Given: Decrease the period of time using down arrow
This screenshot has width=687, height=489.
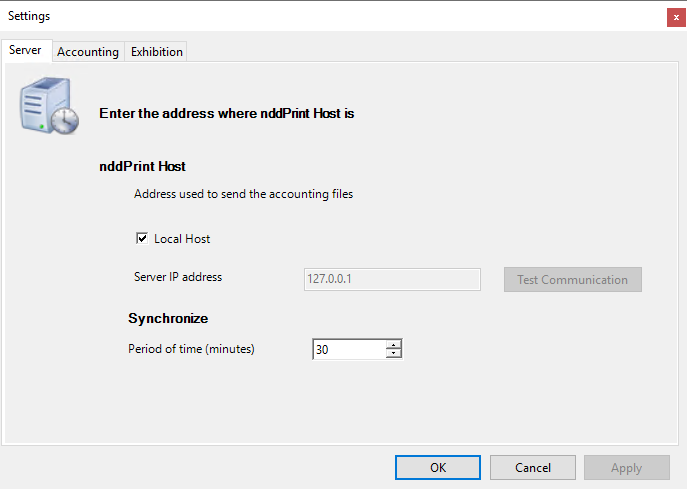Looking at the screenshot, I should pos(394,354).
